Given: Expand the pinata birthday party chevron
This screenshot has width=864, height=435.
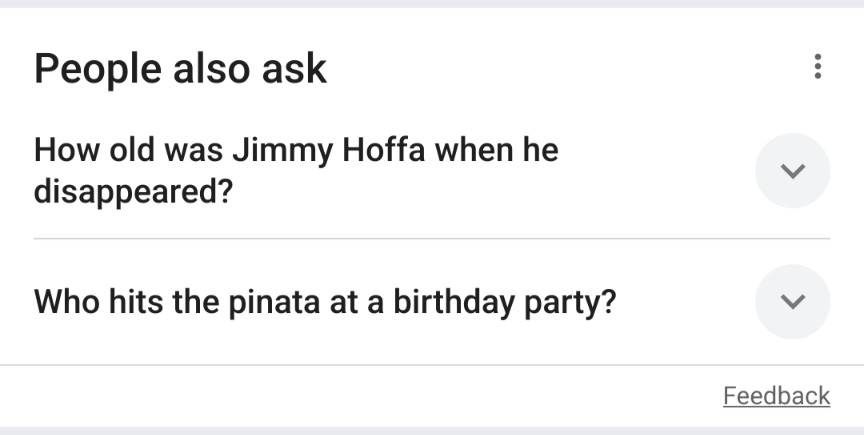Looking at the screenshot, I should pyautogui.click(x=792, y=301).
